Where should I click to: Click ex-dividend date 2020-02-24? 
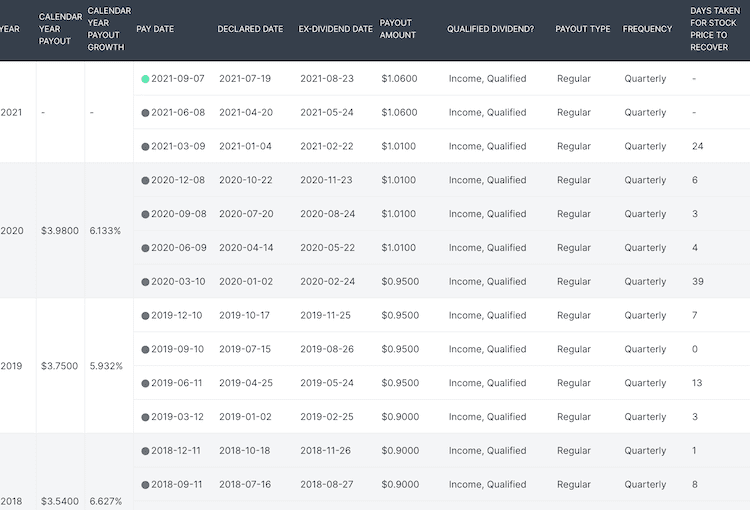pyautogui.click(x=328, y=282)
